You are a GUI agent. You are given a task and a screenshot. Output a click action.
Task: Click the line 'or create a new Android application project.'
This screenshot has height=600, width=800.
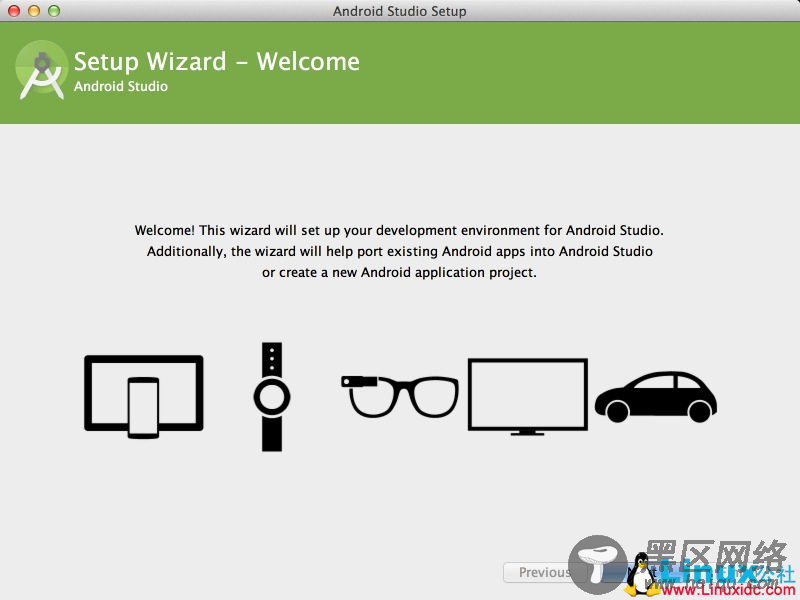(x=399, y=272)
